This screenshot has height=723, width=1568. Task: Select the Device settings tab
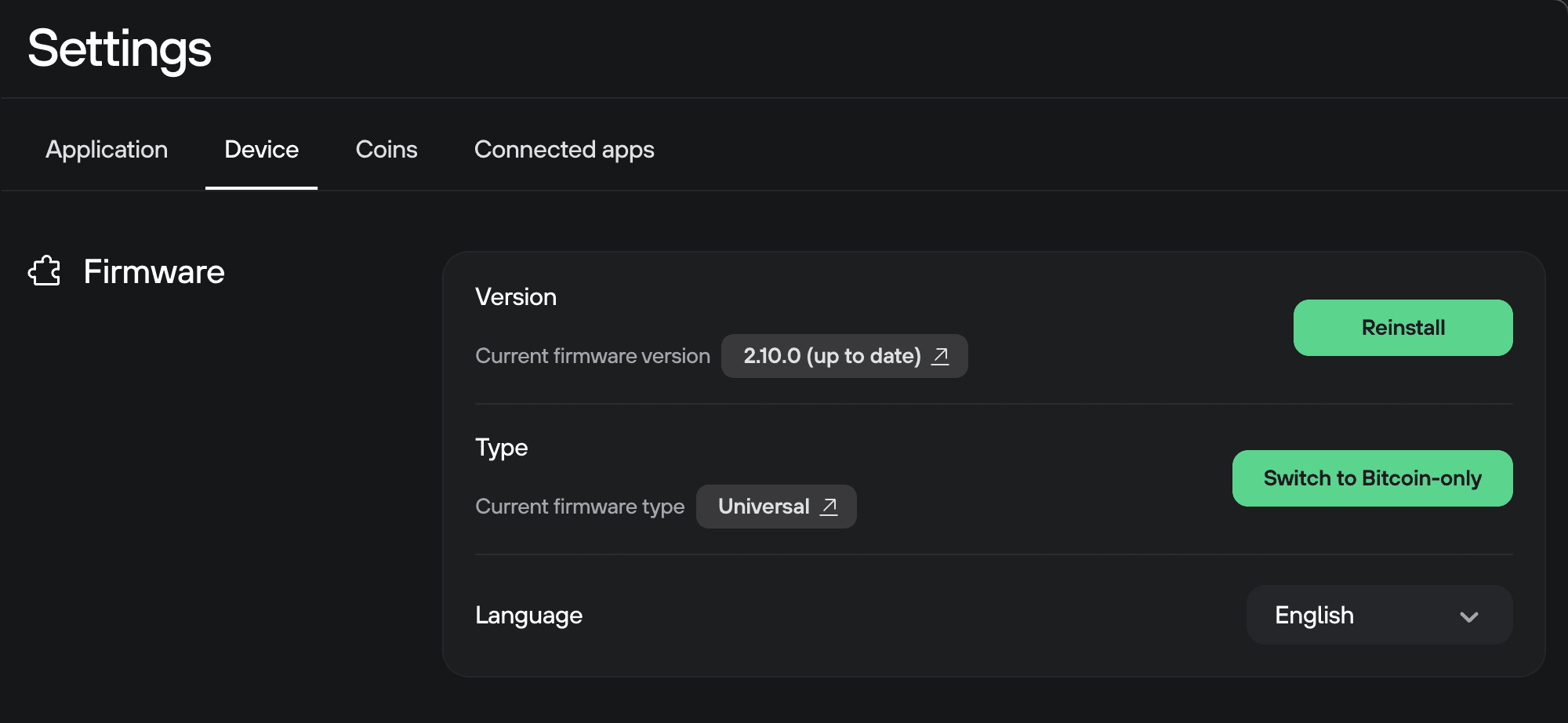(261, 149)
